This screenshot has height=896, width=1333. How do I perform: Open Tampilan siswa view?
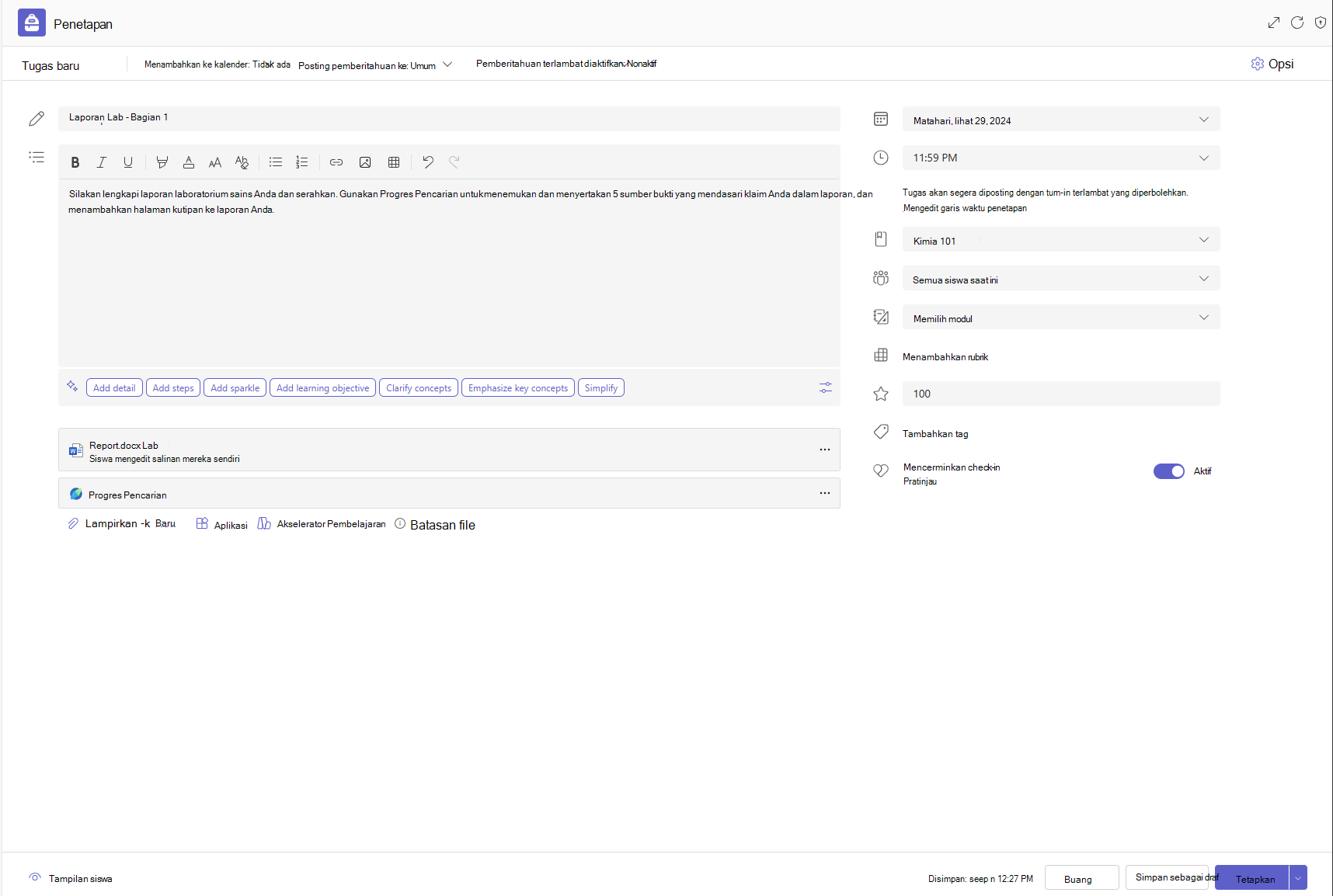[71, 878]
